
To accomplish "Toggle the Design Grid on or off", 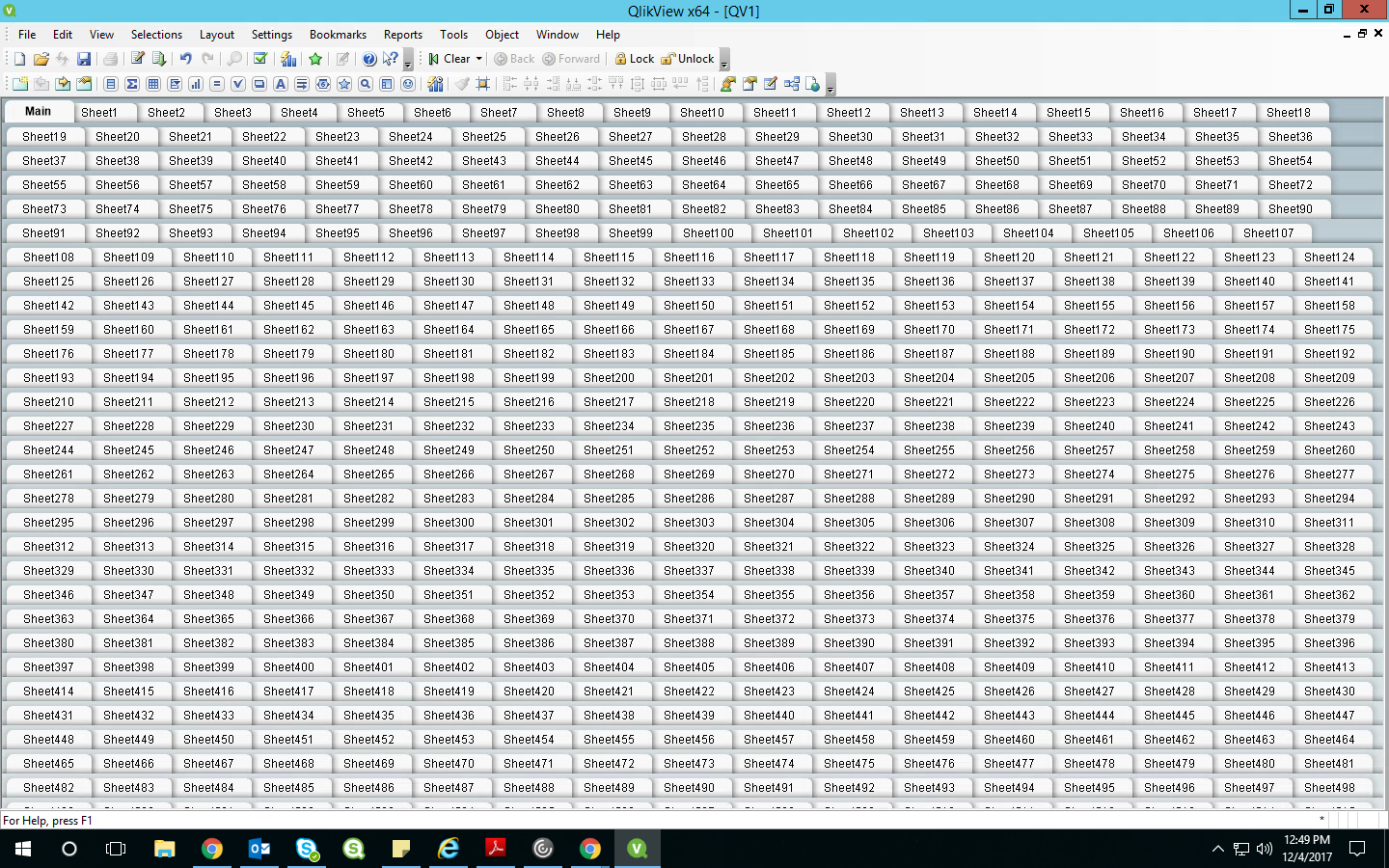I will pos(483,84).
